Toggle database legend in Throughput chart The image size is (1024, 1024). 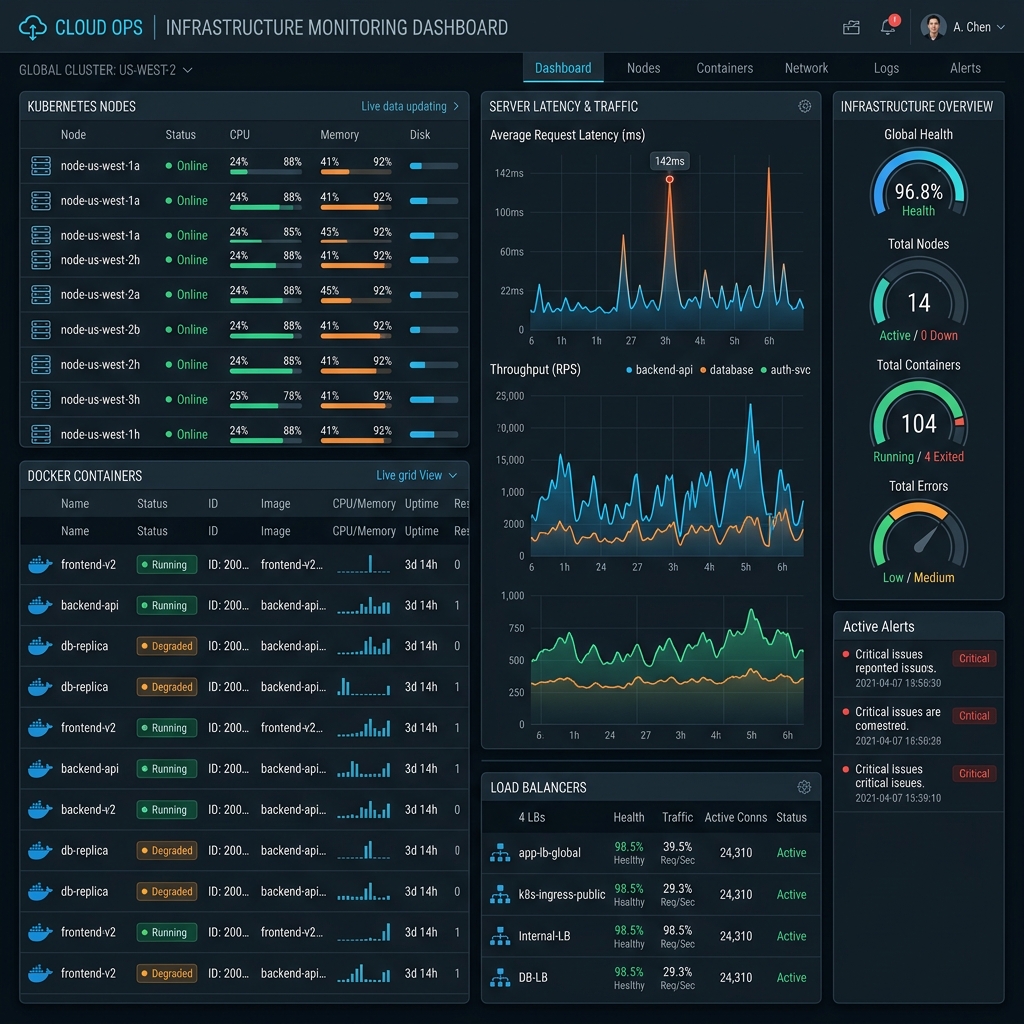[726, 370]
